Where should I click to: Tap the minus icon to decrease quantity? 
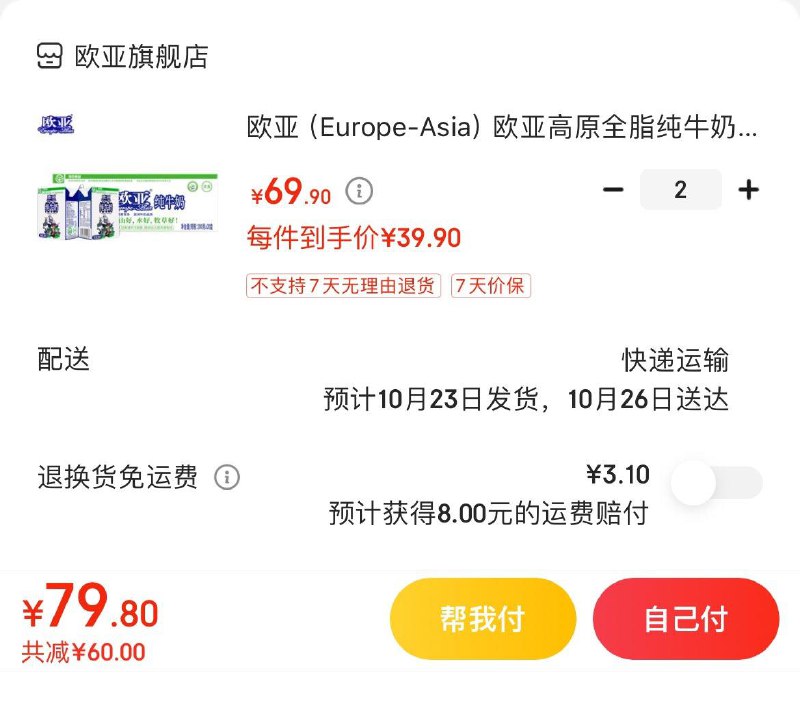[614, 189]
